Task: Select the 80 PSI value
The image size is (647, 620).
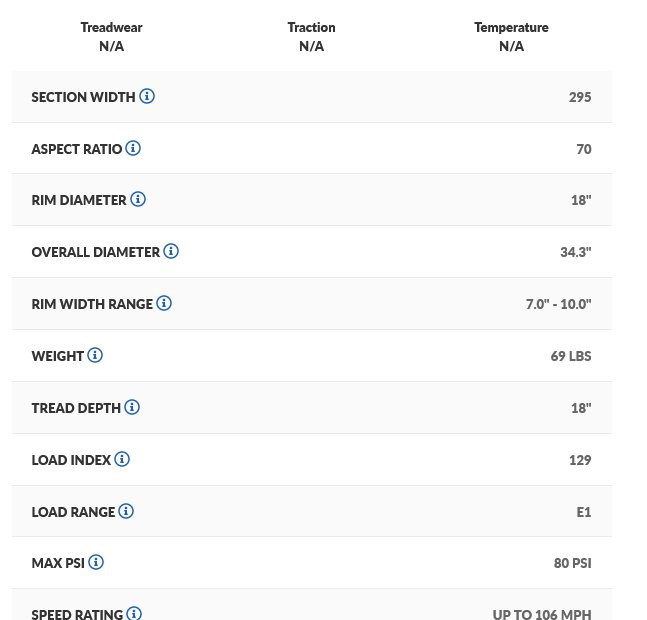Action: pos(572,563)
